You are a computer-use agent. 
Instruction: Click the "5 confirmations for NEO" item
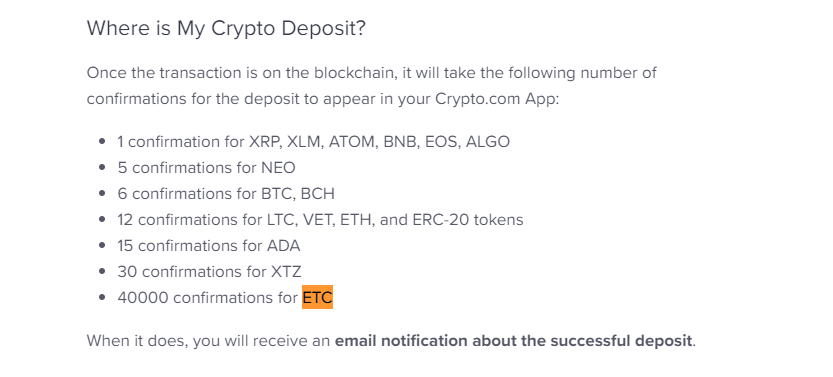[206, 168]
